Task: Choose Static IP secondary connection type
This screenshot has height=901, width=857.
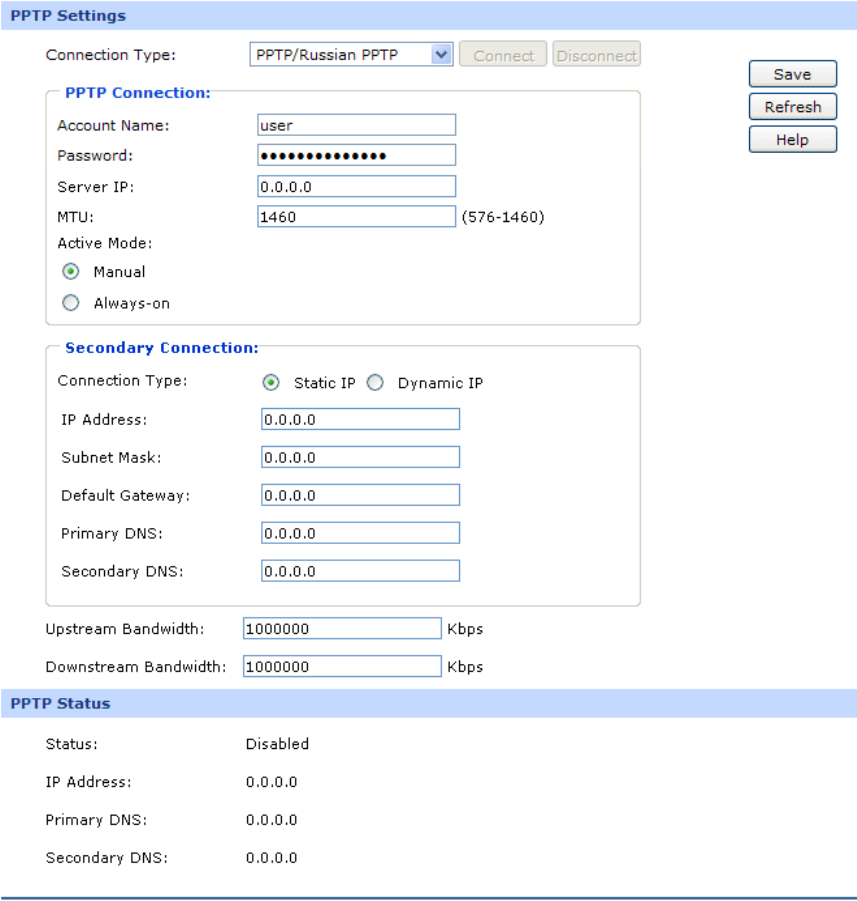Action: 271,383
